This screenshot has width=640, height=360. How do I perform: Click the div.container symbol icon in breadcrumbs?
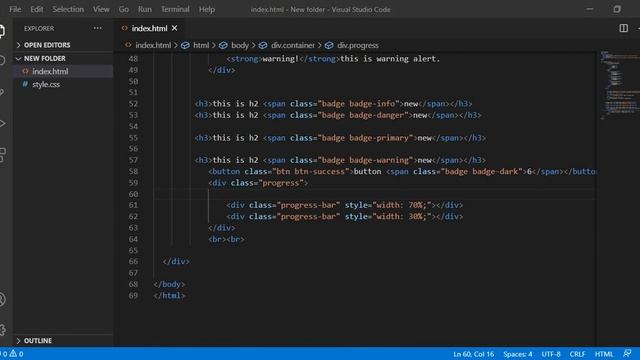pos(263,45)
